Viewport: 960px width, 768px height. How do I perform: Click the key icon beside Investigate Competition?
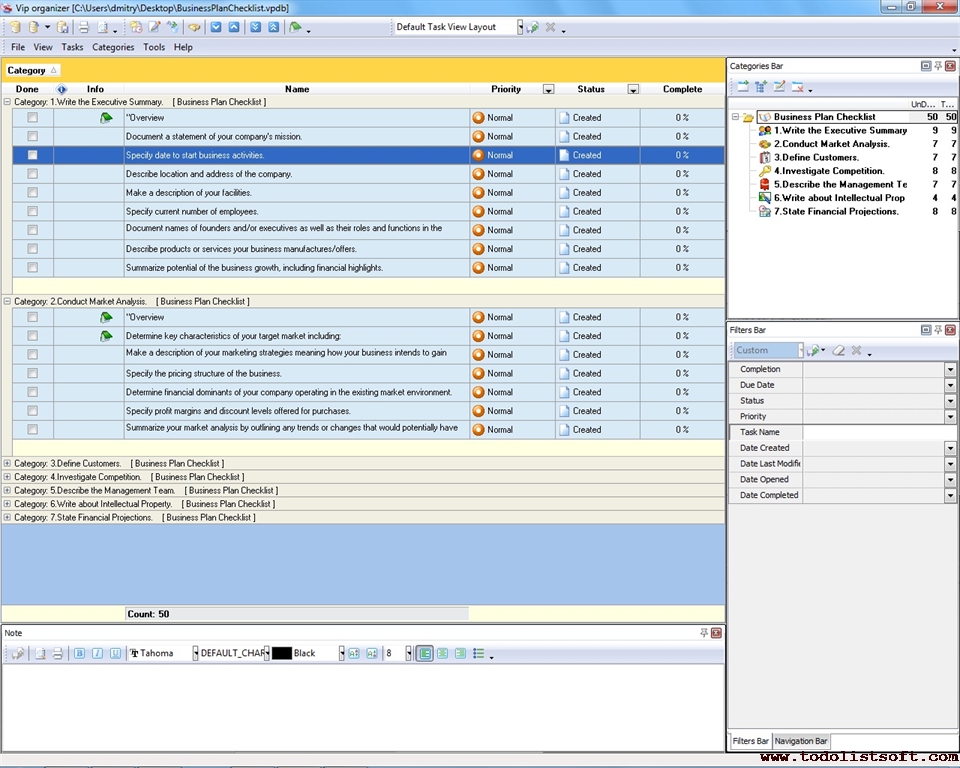pyautogui.click(x=765, y=171)
